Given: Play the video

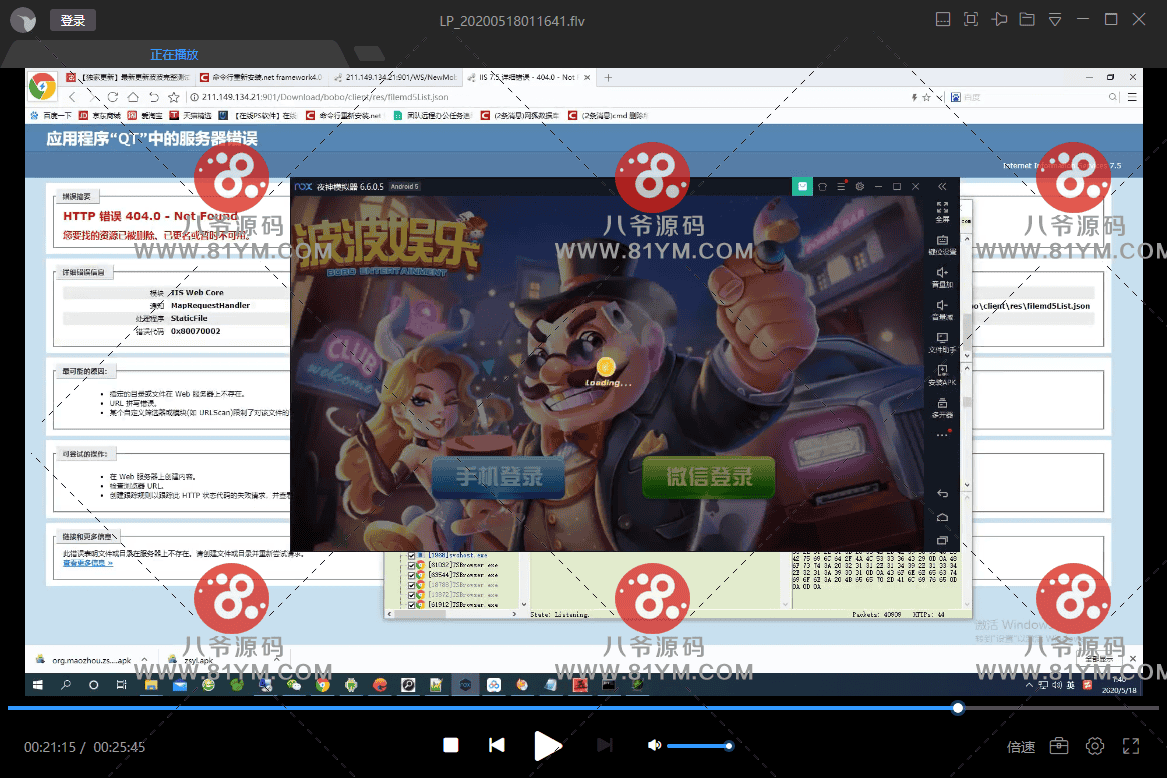Looking at the screenshot, I should [548, 745].
